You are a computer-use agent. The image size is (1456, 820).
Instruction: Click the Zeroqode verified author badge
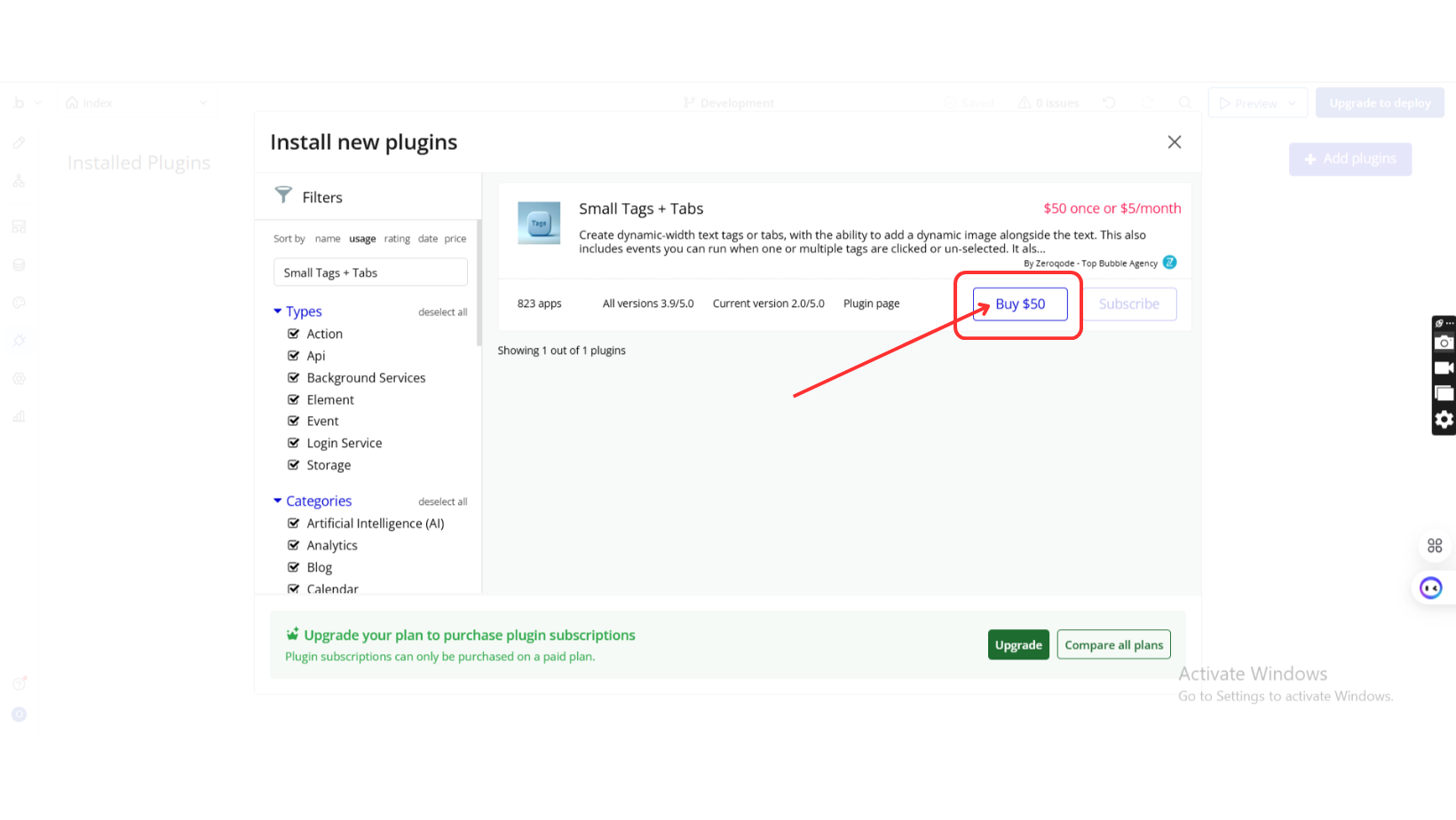1170,263
